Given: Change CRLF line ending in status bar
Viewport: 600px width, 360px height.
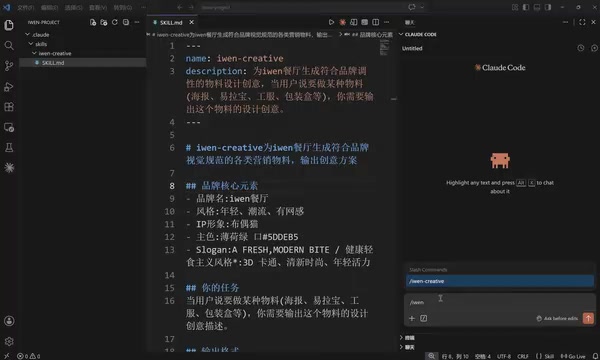Looking at the screenshot, I should tap(523, 356).
